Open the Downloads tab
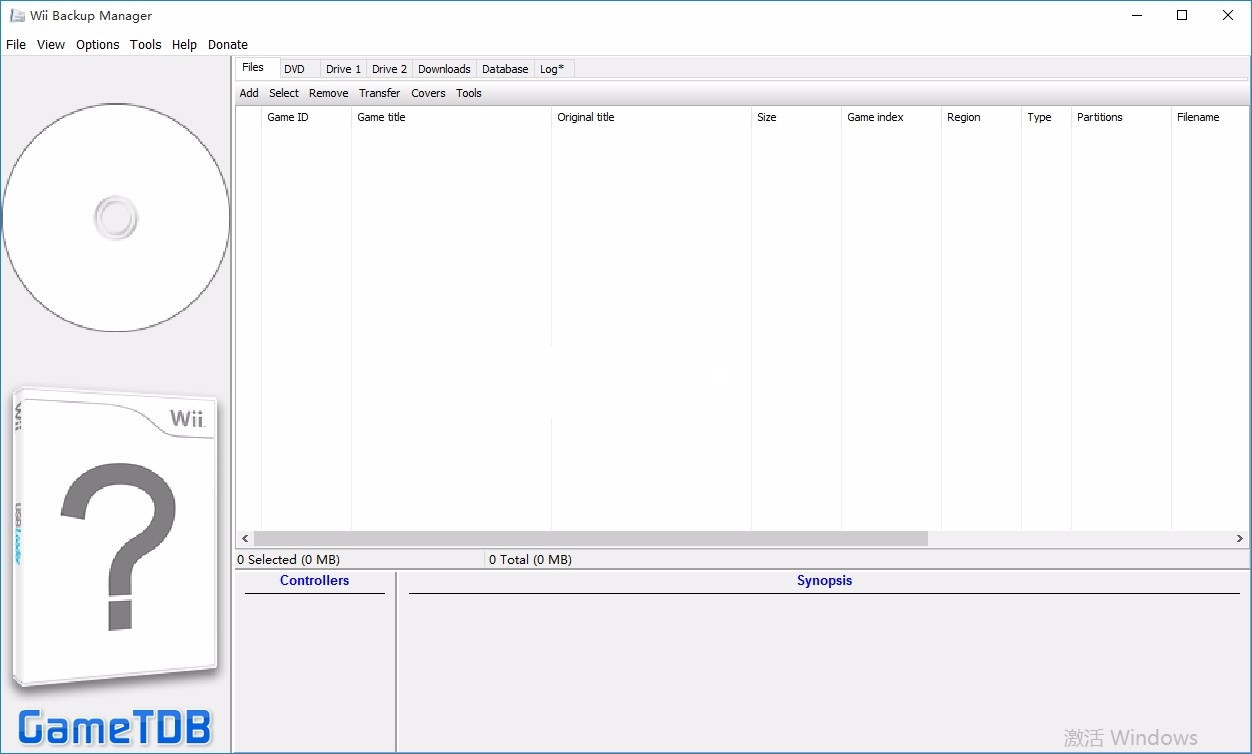This screenshot has width=1252, height=754. coord(444,69)
